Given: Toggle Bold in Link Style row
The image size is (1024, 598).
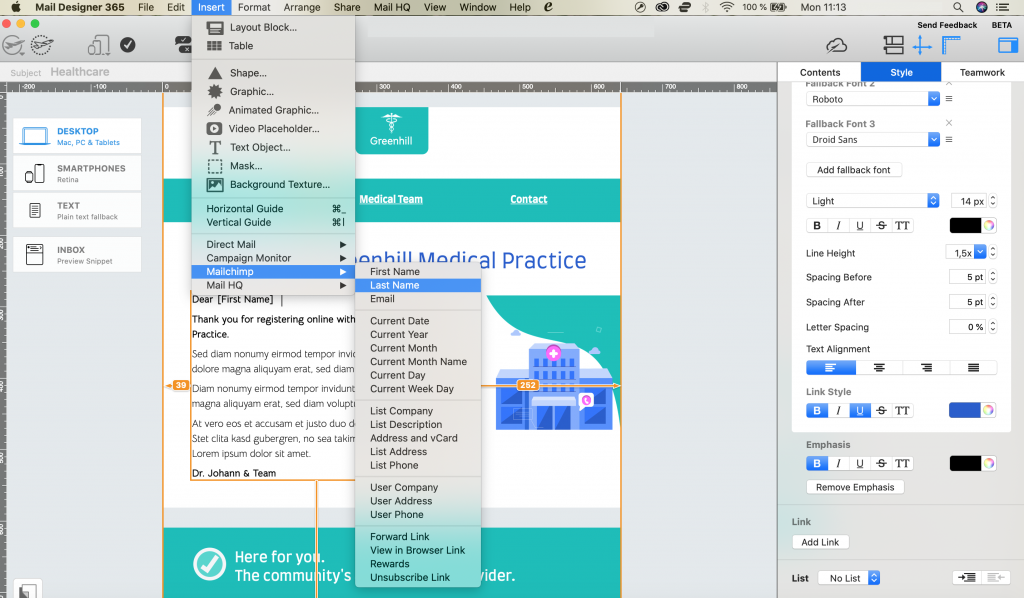Looking at the screenshot, I should coord(816,411).
